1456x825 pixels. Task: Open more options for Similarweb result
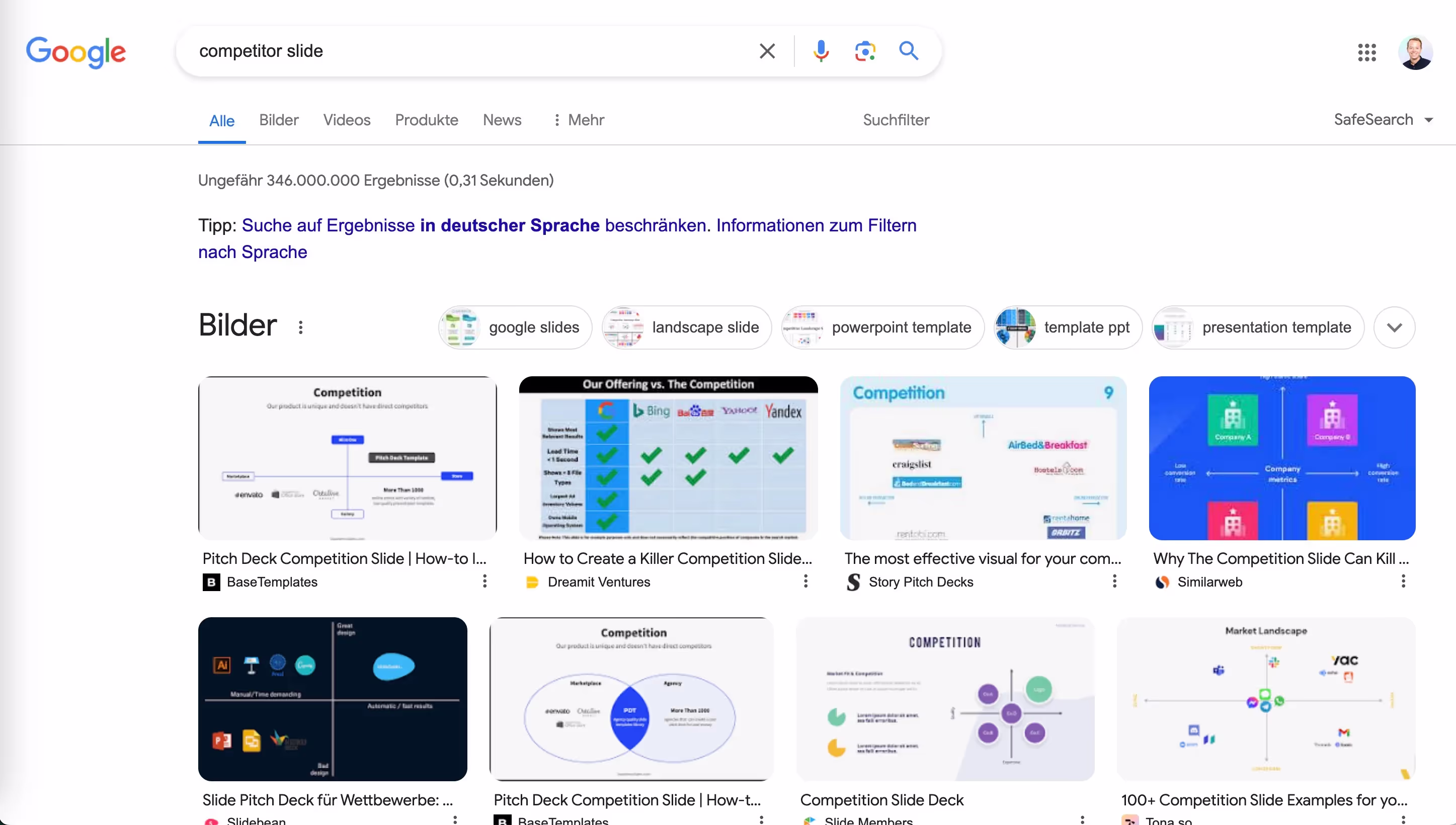pos(1403,582)
